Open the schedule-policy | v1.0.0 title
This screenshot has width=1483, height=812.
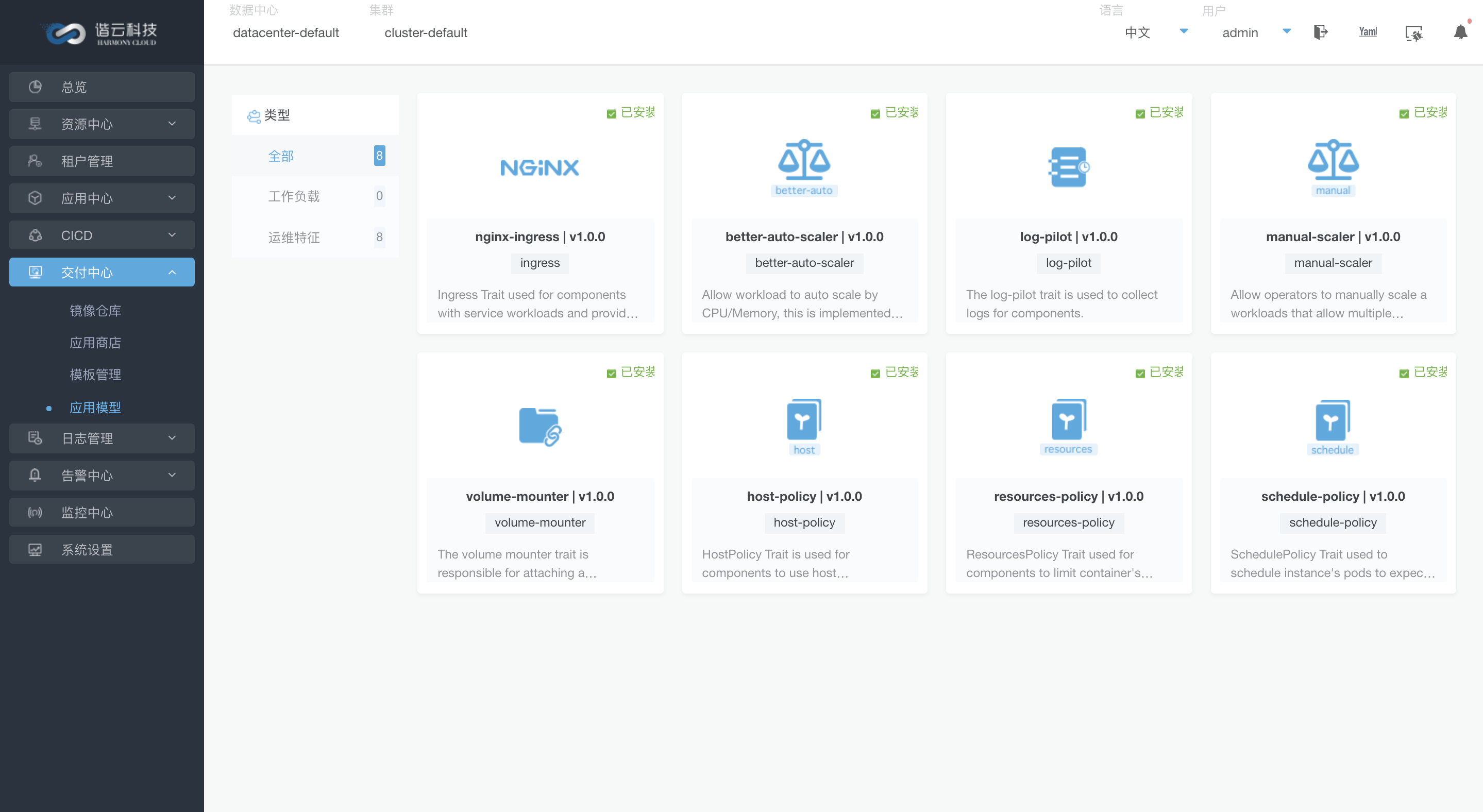[1333, 496]
